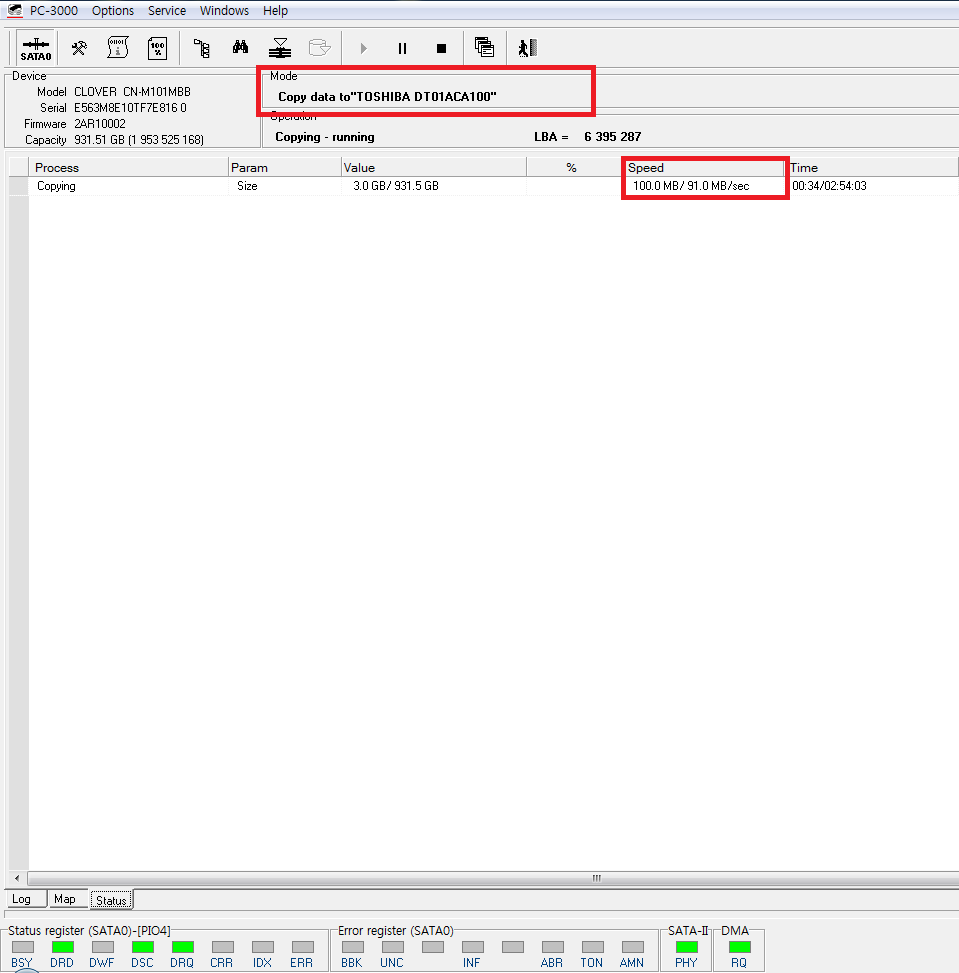
Task: Click the DSC status indicator
Action: pos(142,947)
